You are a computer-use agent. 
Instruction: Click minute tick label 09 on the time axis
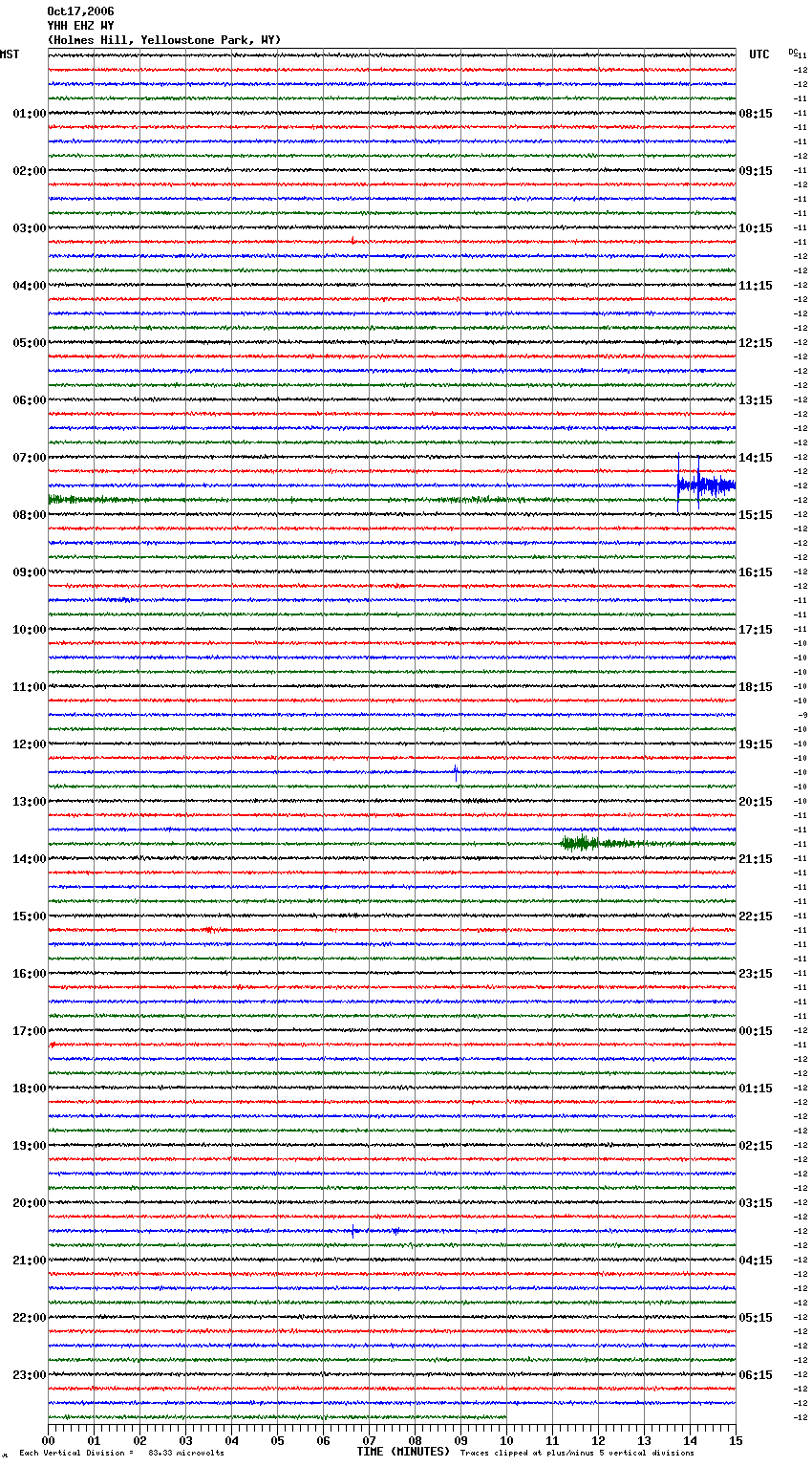point(460,1440)
